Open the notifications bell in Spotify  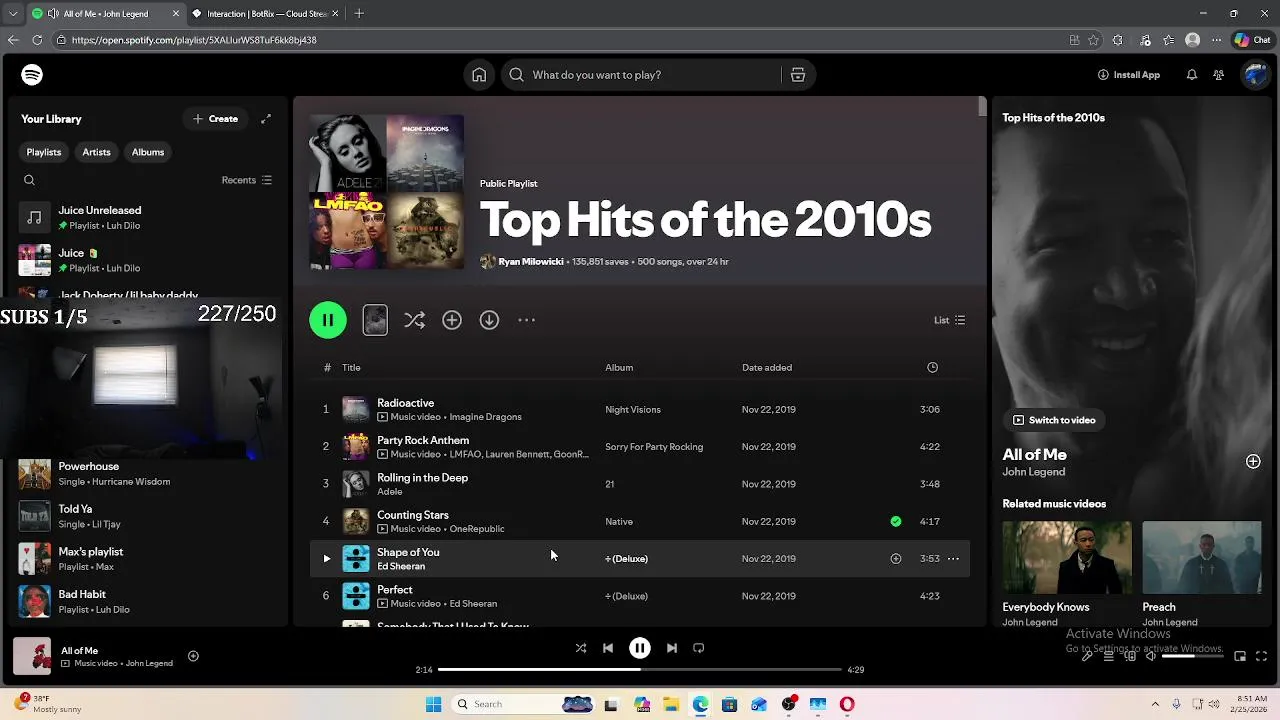point(1191,75)
